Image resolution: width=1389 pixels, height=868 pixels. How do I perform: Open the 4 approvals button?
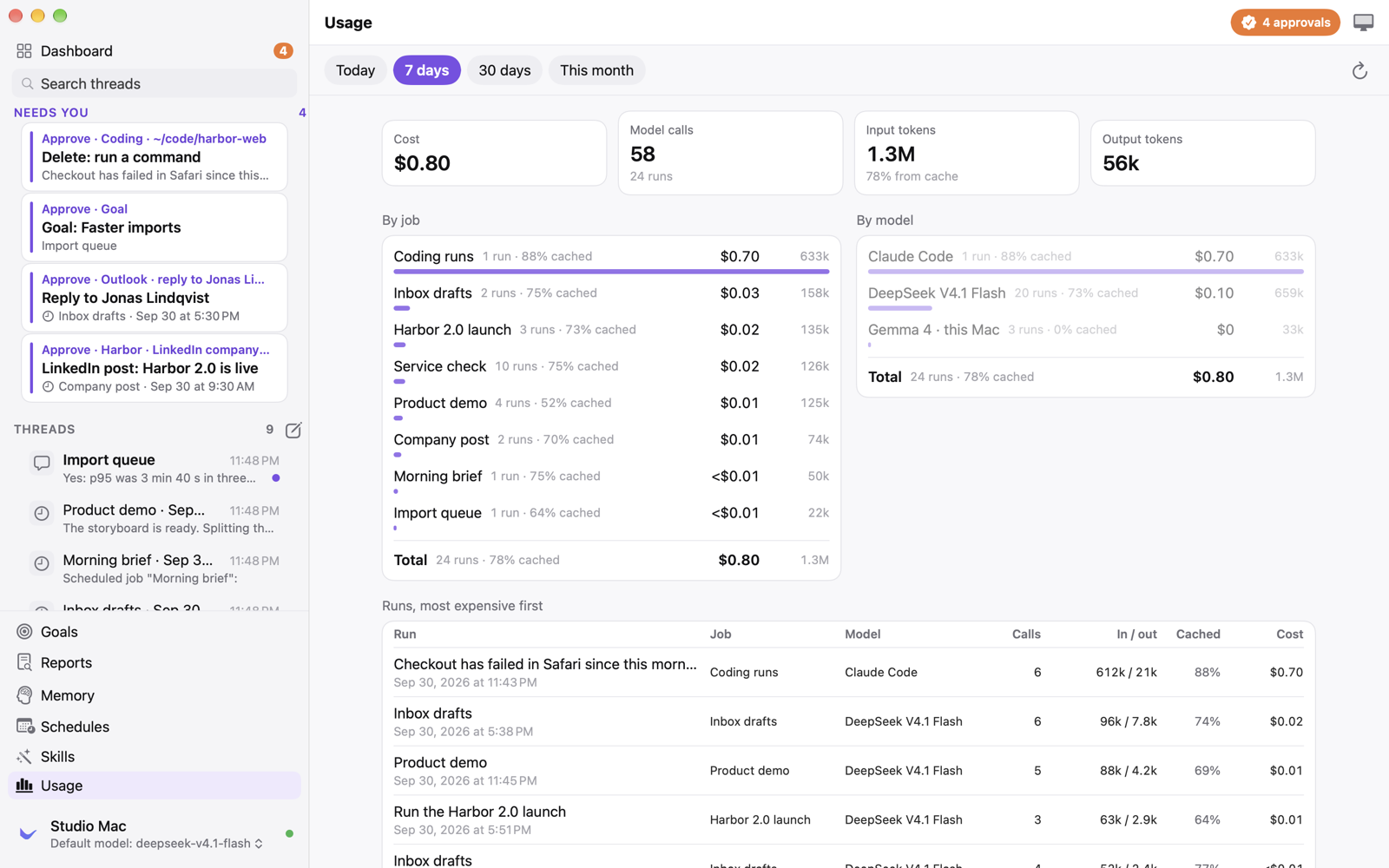click(x=1285, y=23)
